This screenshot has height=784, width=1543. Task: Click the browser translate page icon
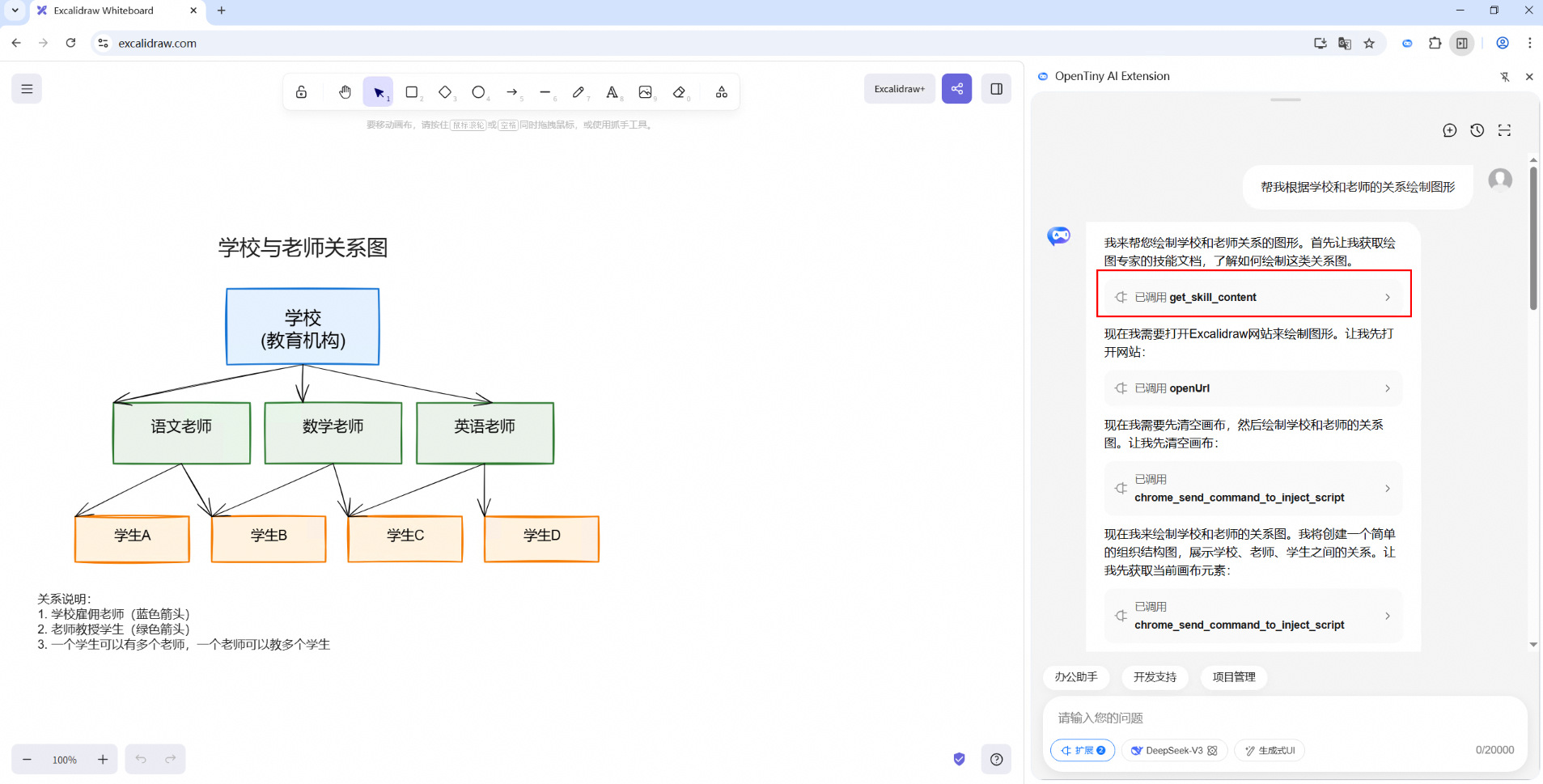1345,44
